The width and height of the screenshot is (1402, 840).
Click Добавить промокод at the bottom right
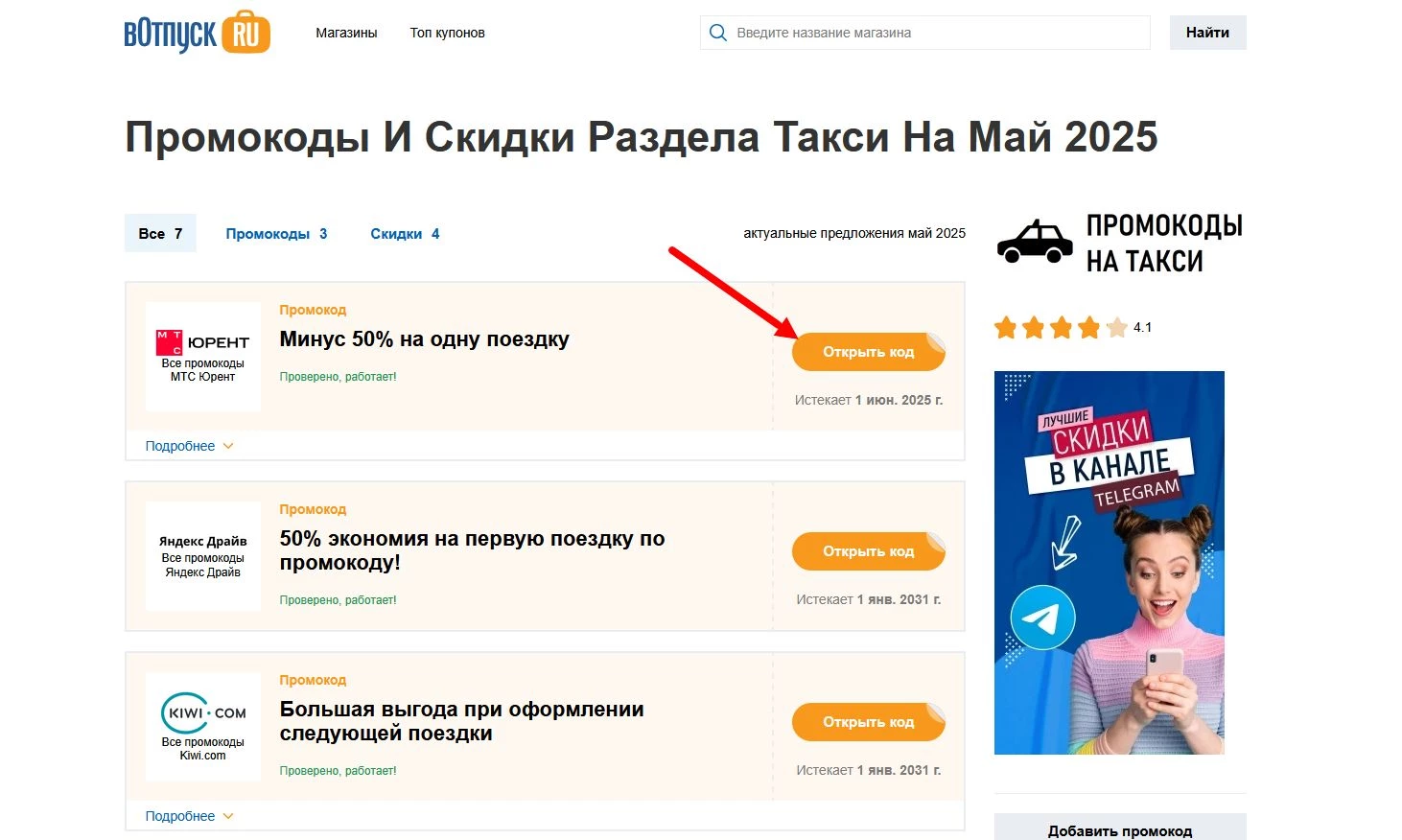pyautogui.click(x=1119, y=830)
